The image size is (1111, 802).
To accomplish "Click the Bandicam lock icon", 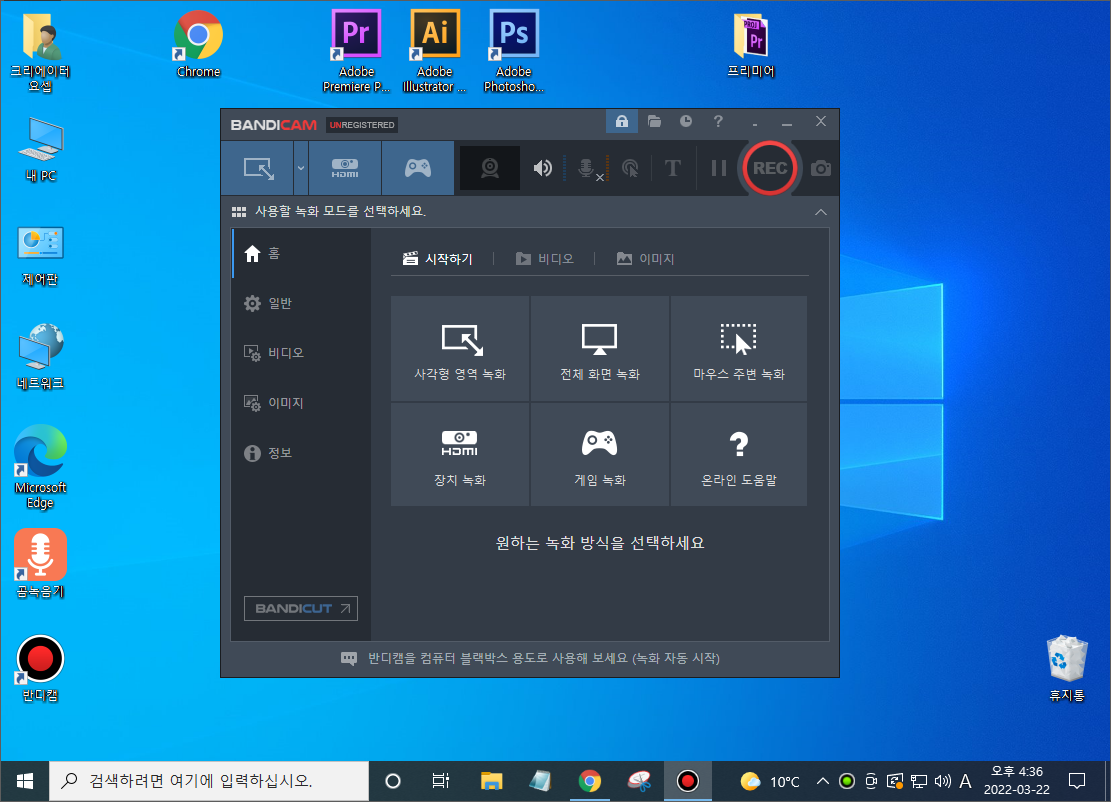I will pos(621,121).
